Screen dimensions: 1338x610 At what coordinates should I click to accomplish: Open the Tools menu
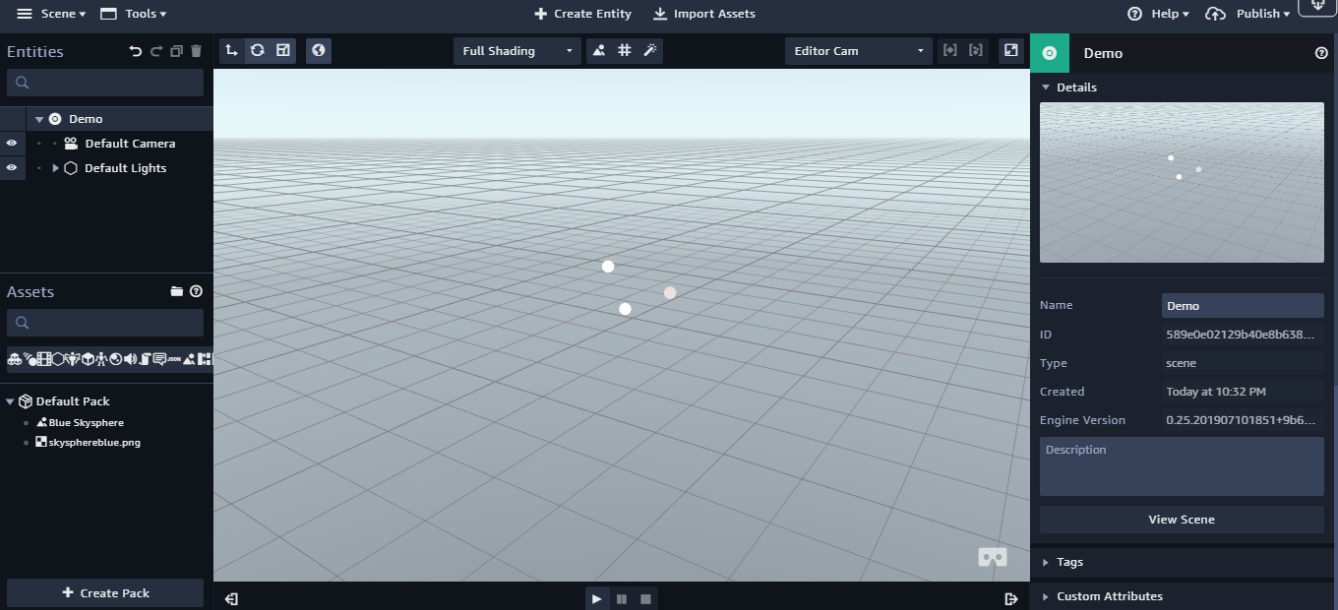[133, 14]
